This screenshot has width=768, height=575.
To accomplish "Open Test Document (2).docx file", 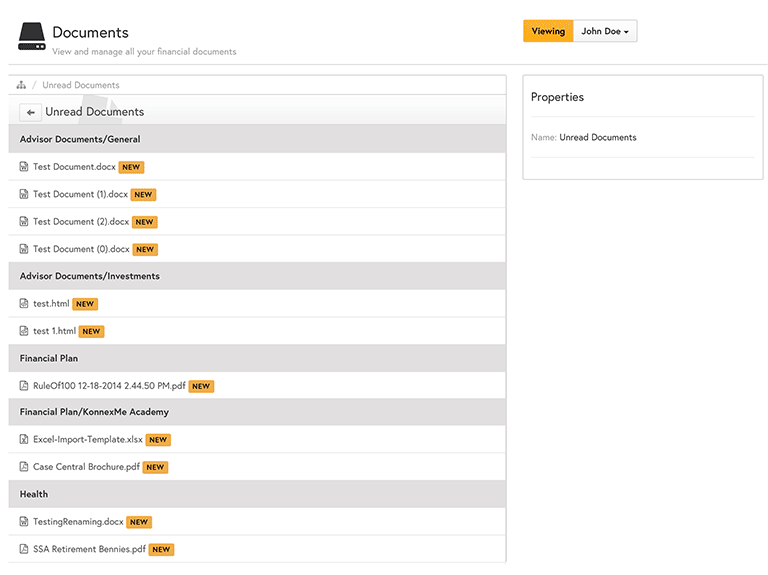I will click(81, 222).
